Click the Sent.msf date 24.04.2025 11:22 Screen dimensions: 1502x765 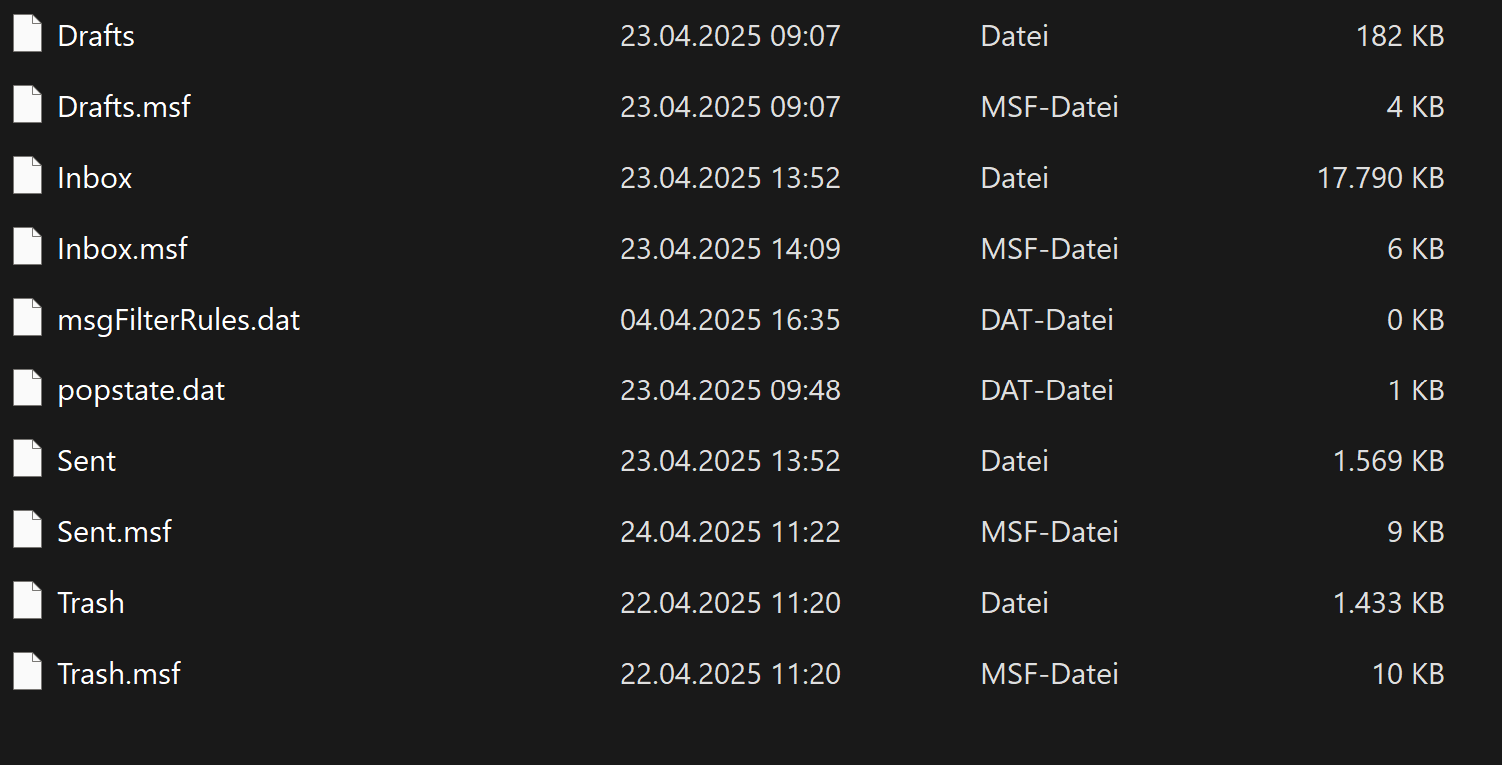click(730, 532)
